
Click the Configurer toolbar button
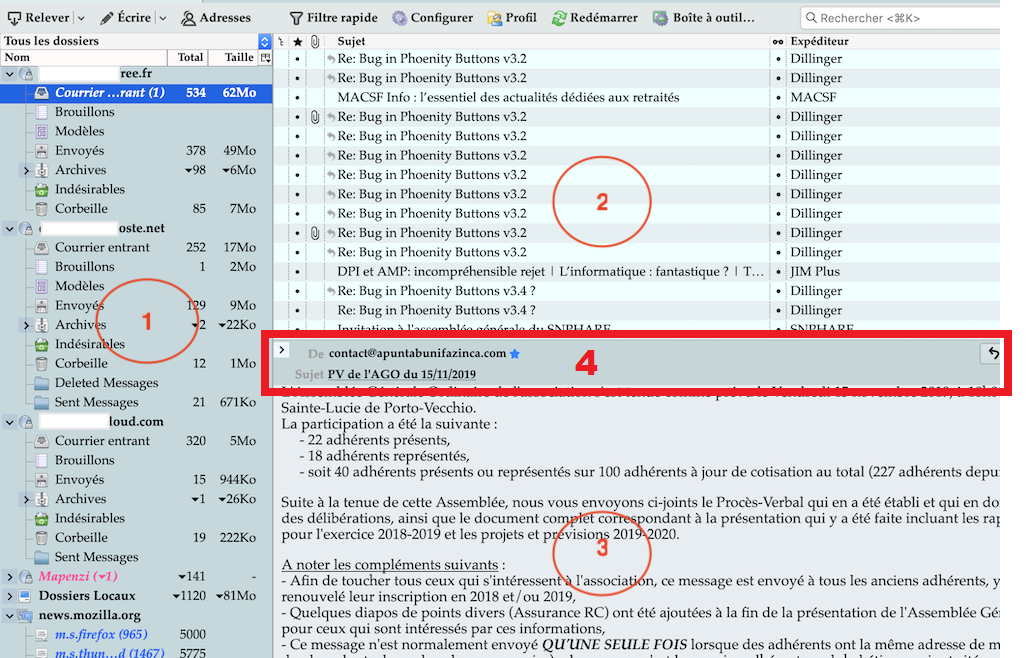tap(433, 18)
